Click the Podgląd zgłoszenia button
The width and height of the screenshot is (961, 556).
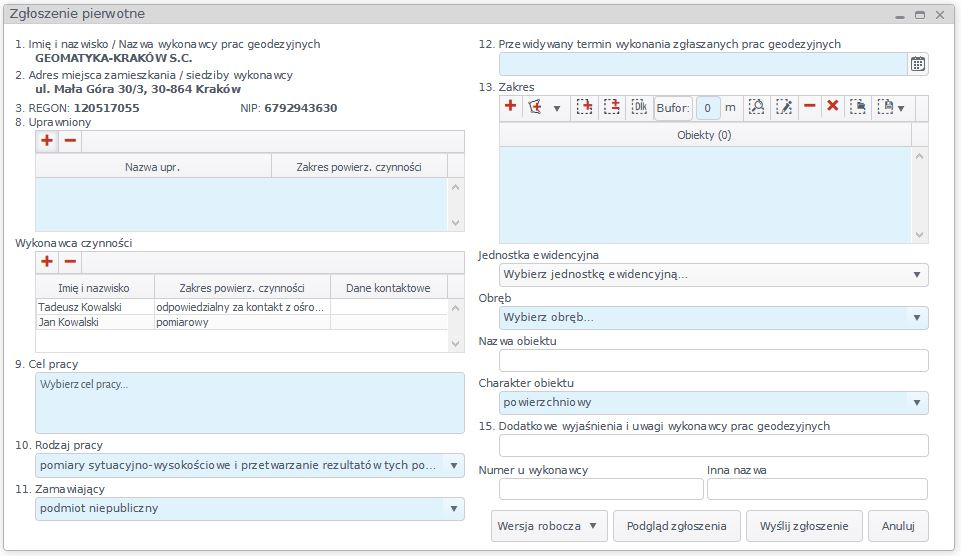click(x=677, y=526)
